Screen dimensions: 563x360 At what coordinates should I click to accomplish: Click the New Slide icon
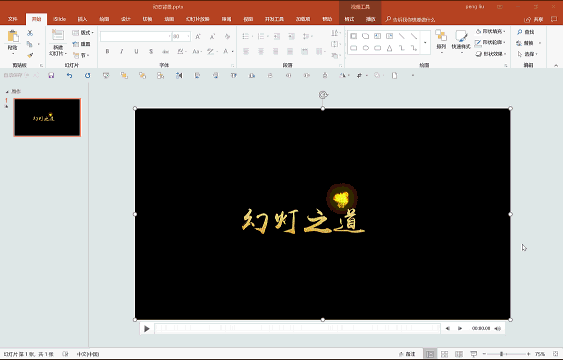point(58,35)
